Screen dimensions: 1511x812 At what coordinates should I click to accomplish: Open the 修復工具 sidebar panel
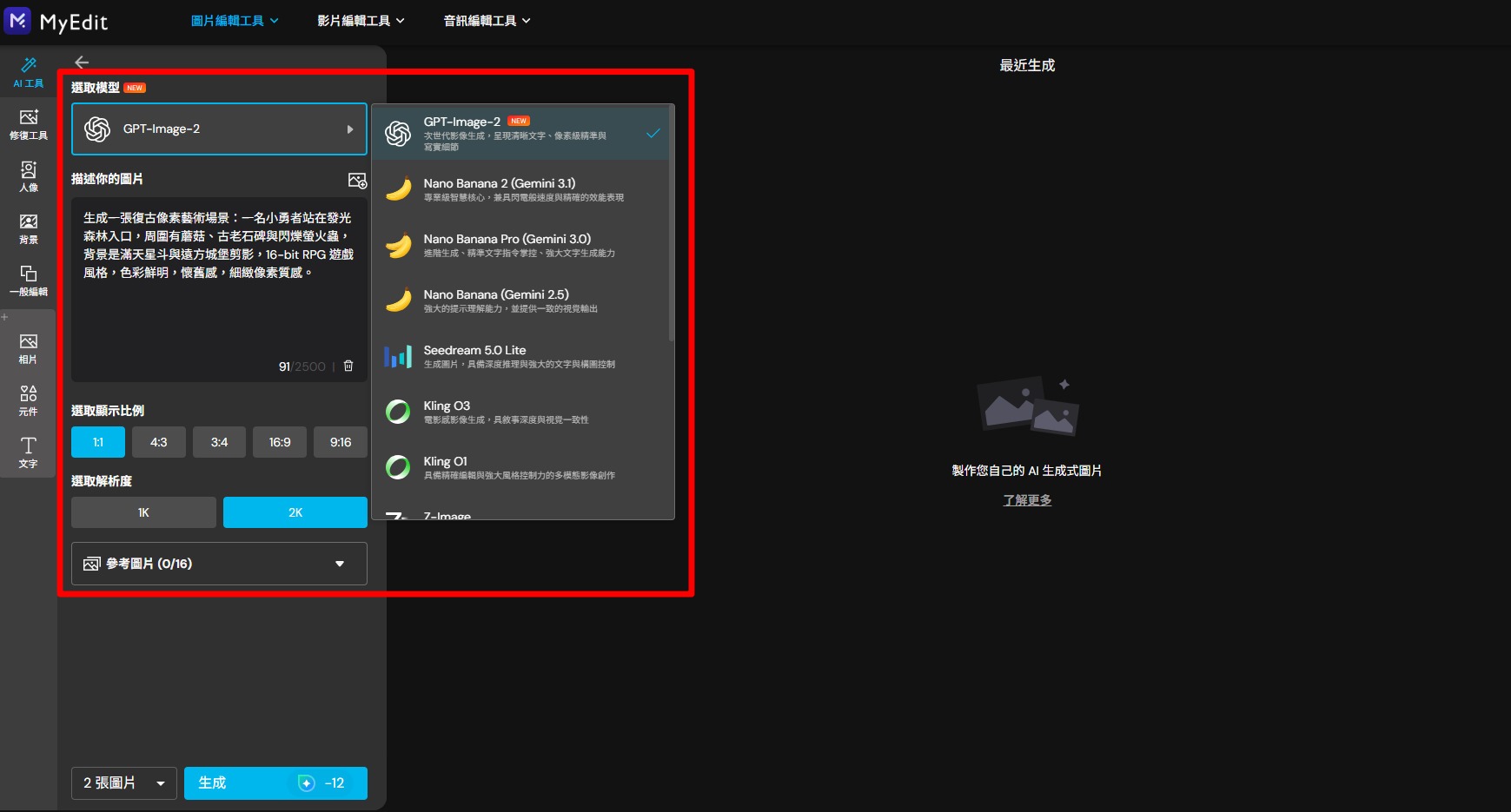click(x=29, y=125)
